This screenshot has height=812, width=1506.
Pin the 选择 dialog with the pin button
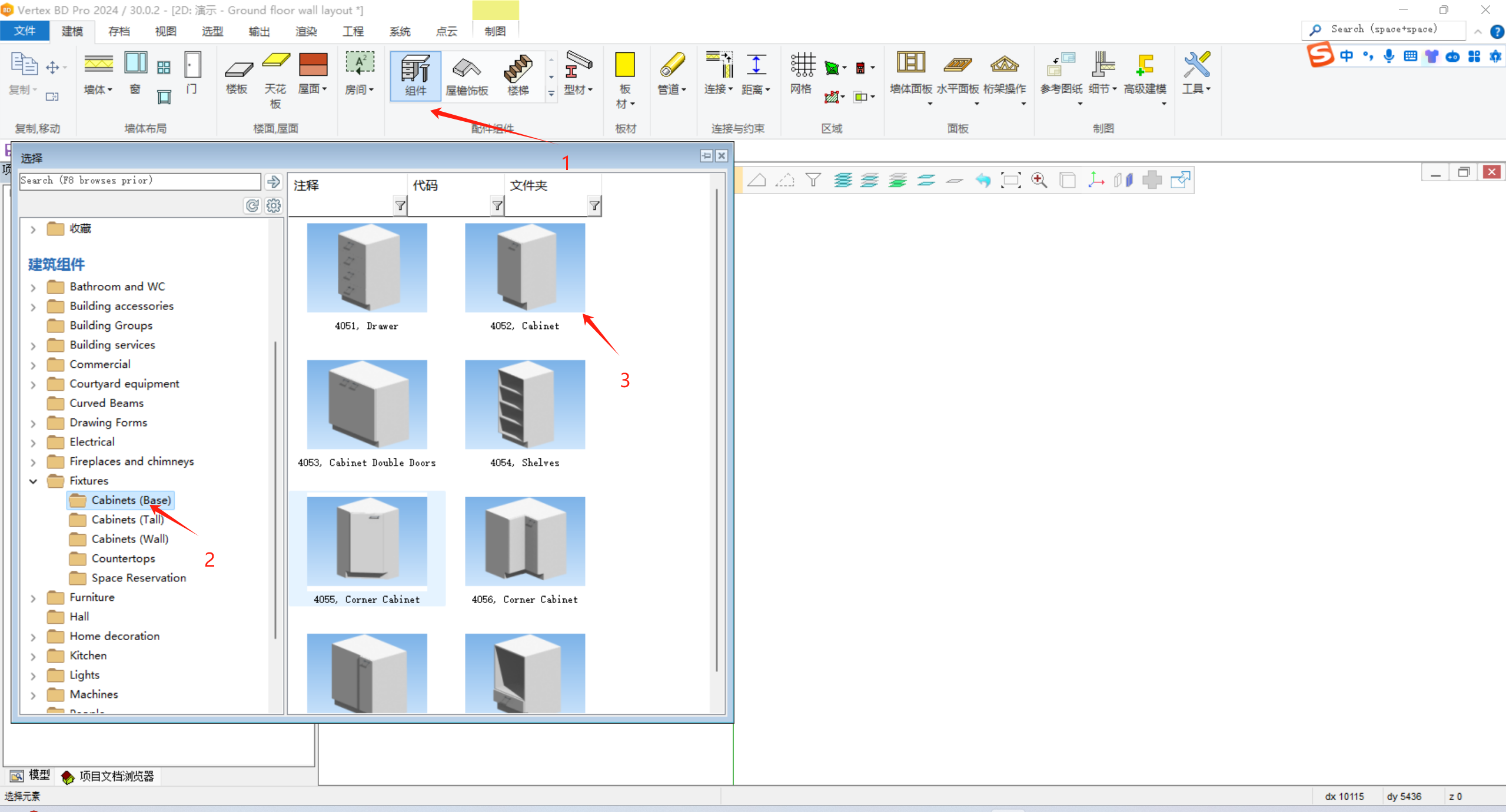706,156
